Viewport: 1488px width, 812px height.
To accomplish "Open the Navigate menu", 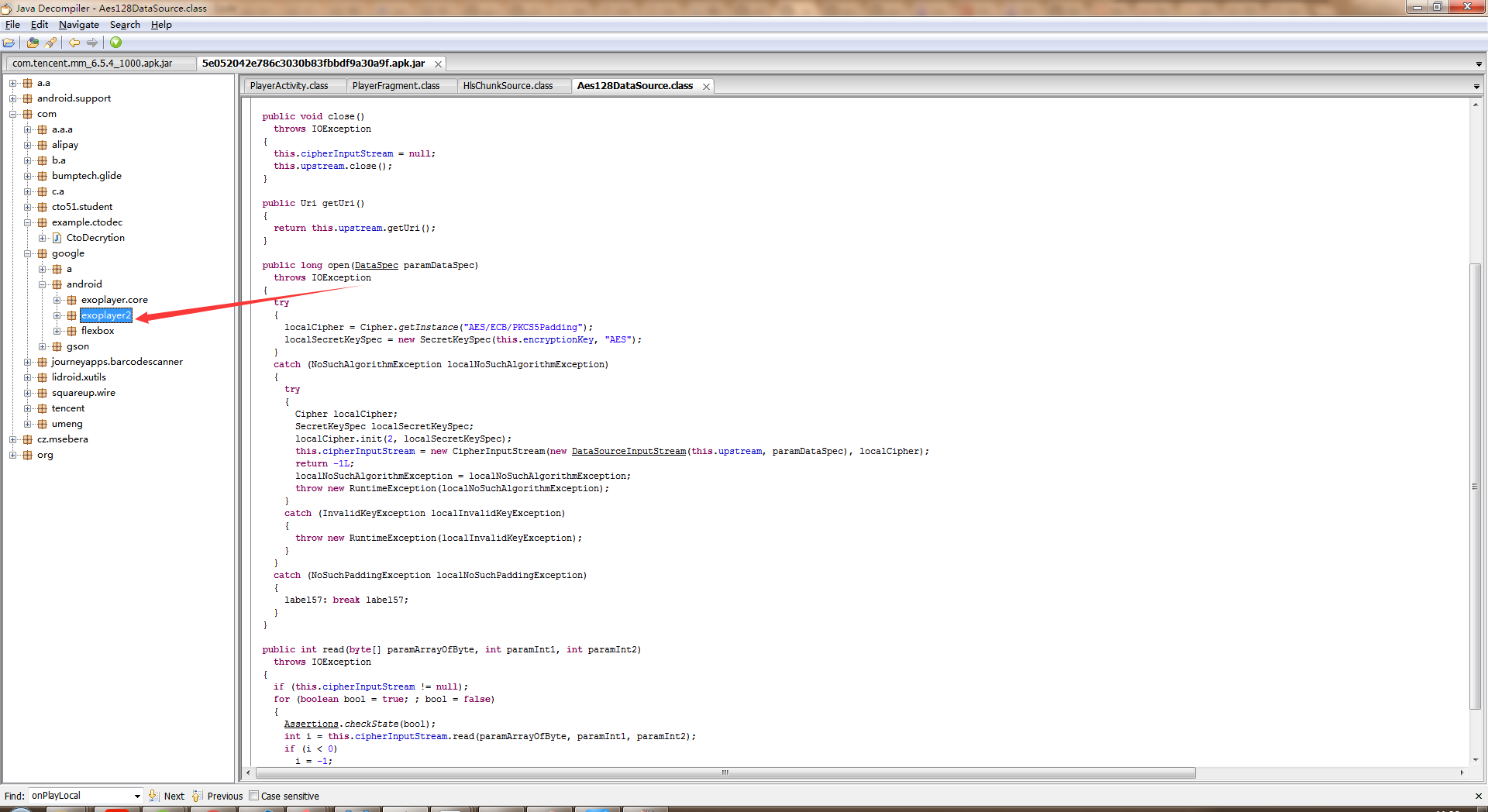I will 78,25.
